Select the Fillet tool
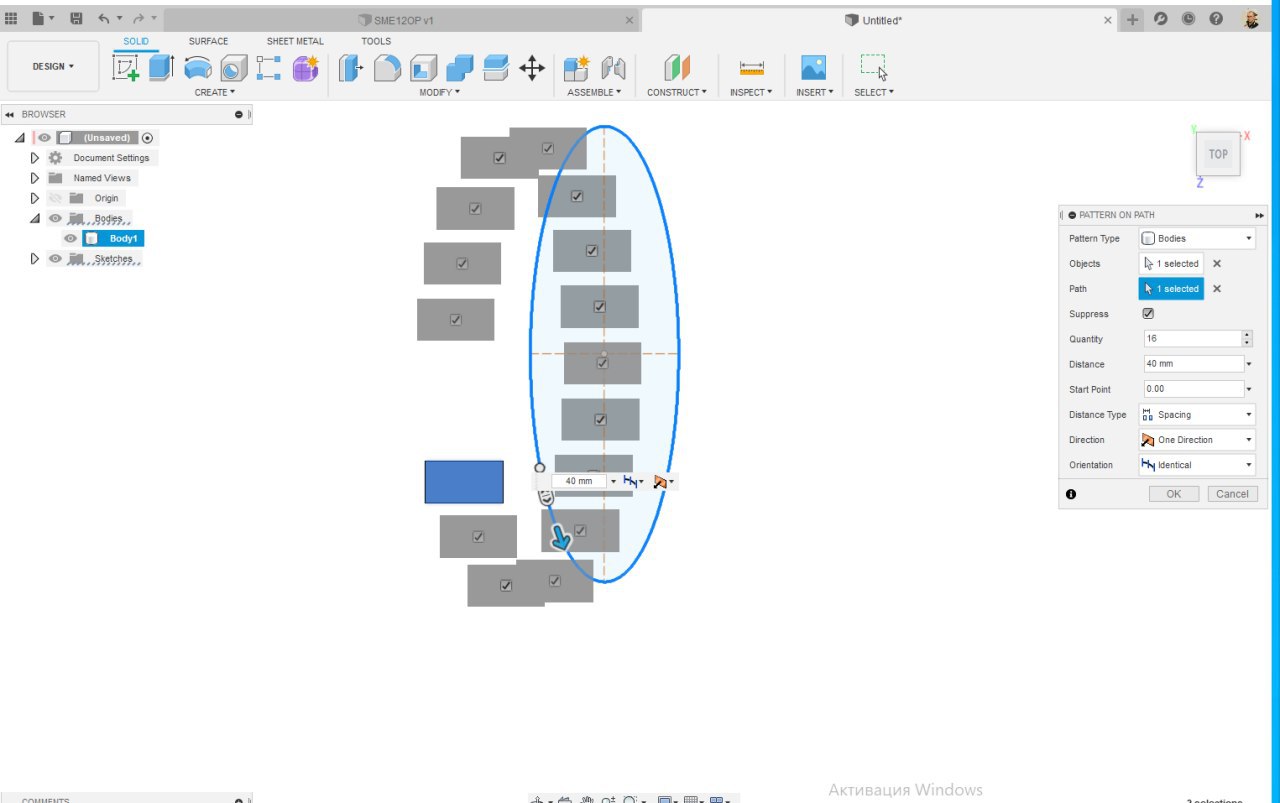1280x803 pixels. pyautogui.click(x=387, y=68)
